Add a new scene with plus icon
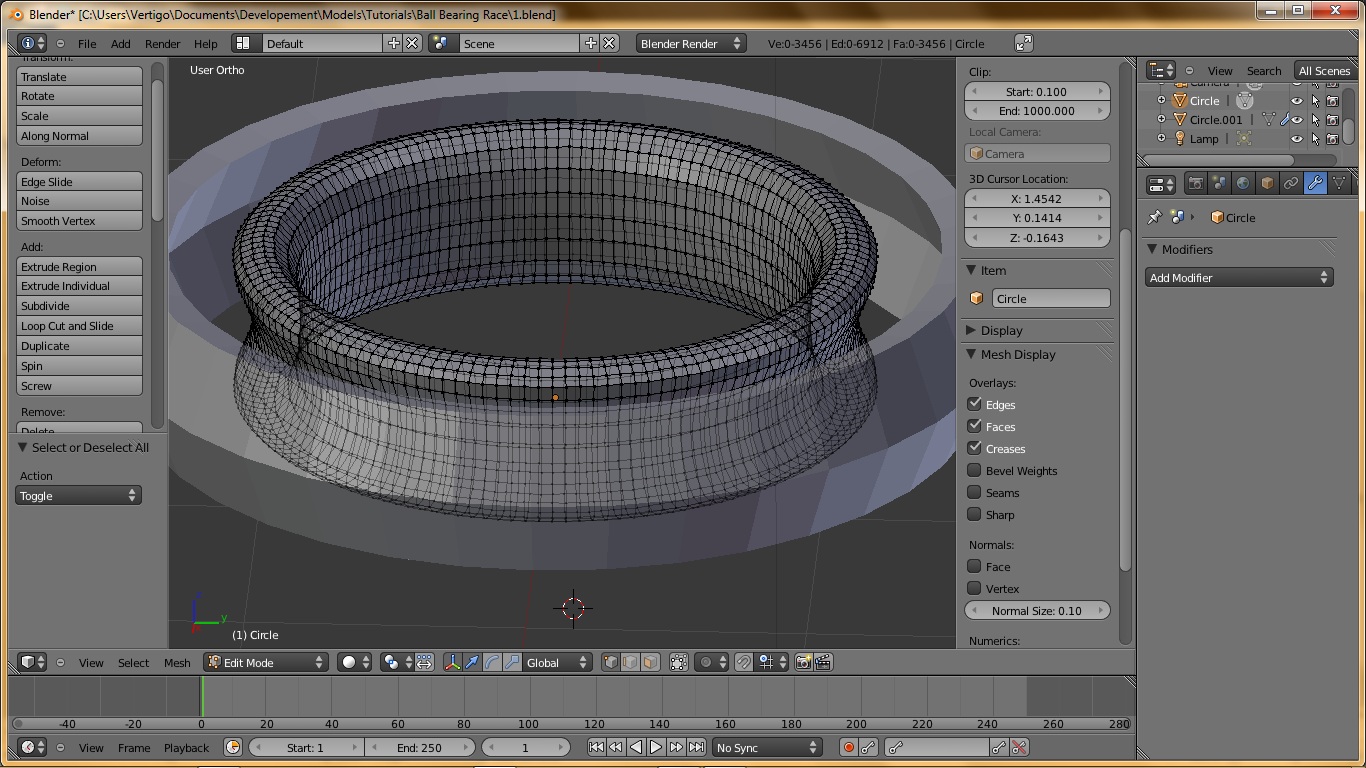Viewport: 1366px width, 768px height. click(590, 43)
